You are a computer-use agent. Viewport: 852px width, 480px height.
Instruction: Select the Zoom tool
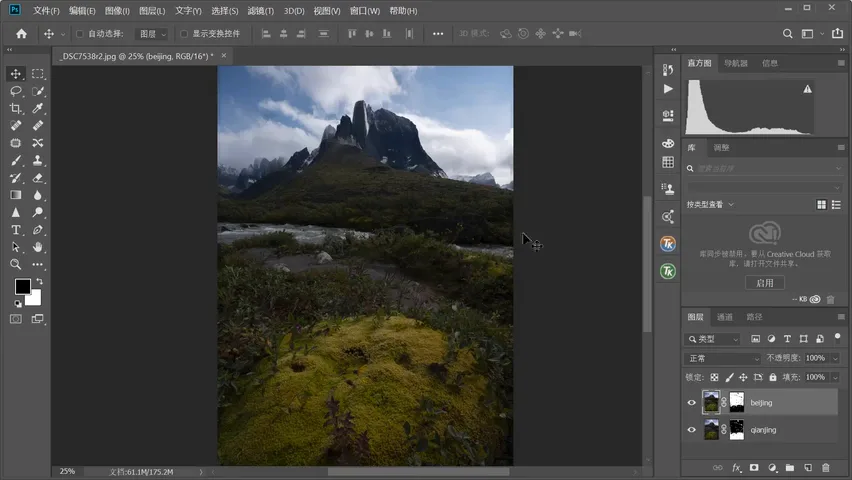[x=16, y=264]
